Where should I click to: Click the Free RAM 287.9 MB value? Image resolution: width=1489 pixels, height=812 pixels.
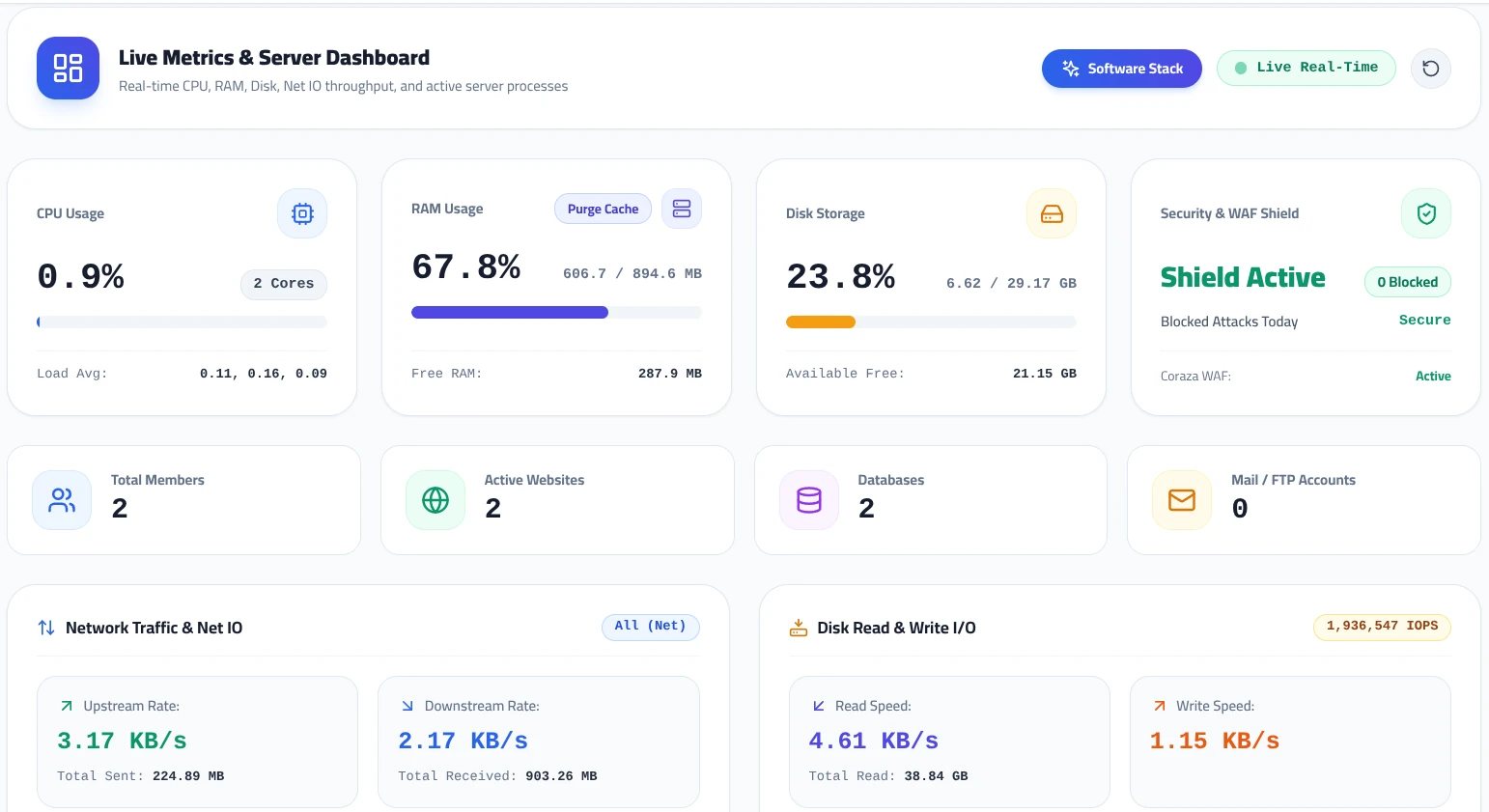[670, 374]
